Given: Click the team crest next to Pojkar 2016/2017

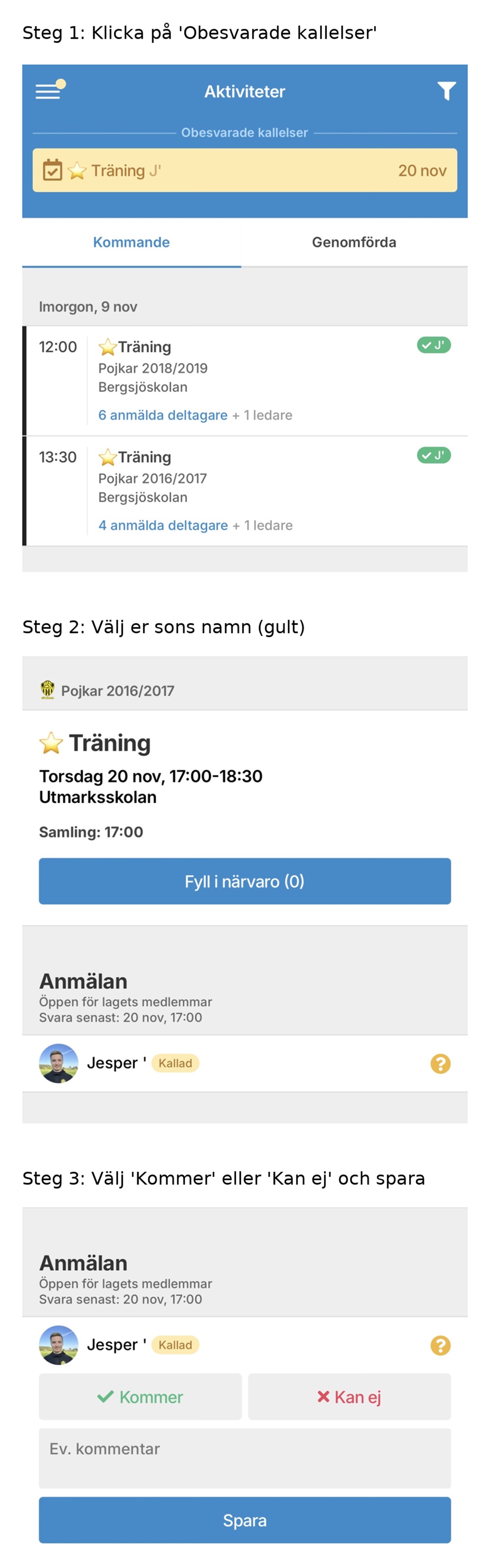Looking at the screenshot, I should [48, 689].
